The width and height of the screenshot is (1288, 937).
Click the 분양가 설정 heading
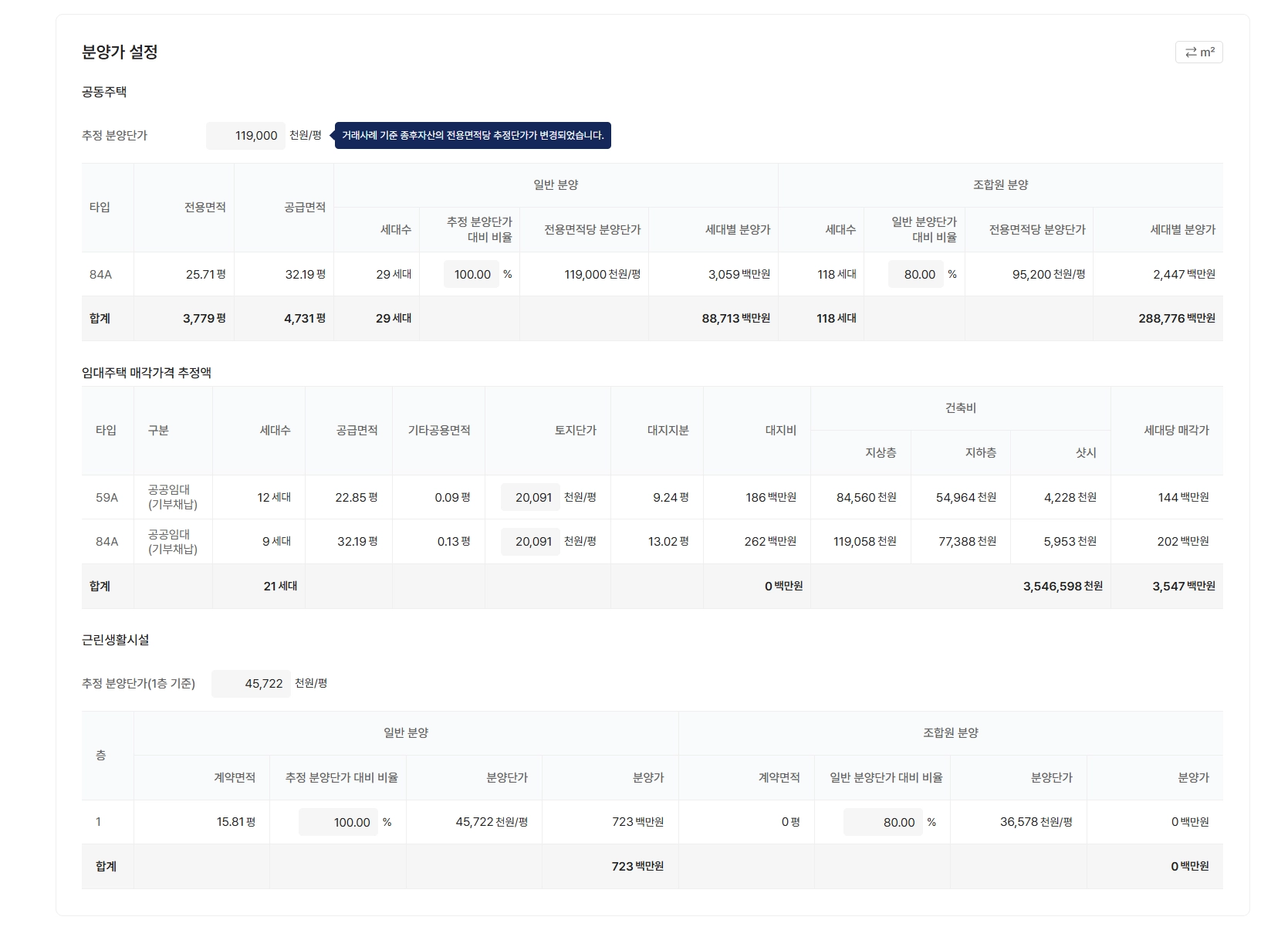[x=120, y=52]
